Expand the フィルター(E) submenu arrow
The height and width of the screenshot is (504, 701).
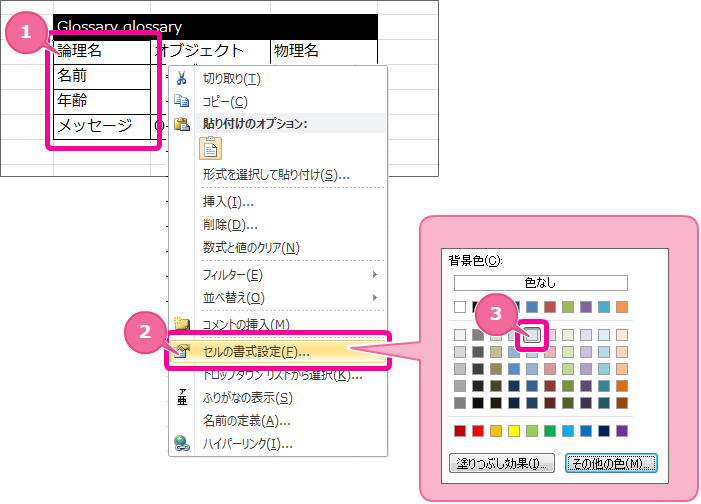[x=375, y=274]
